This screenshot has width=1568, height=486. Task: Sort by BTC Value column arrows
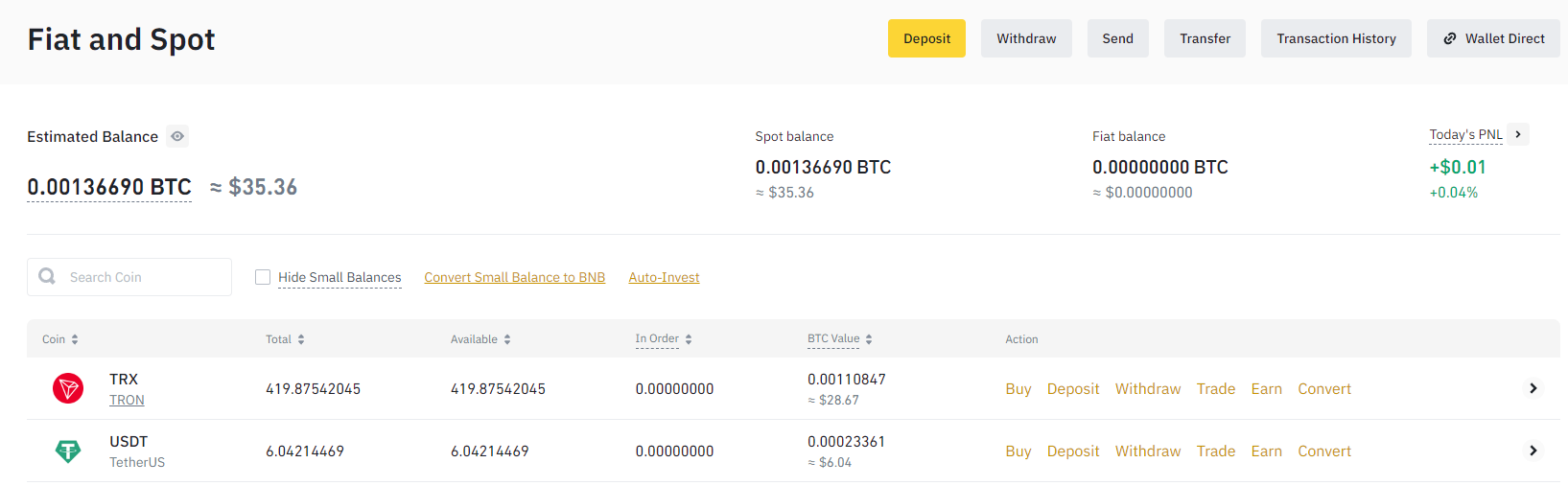(869, 339)
